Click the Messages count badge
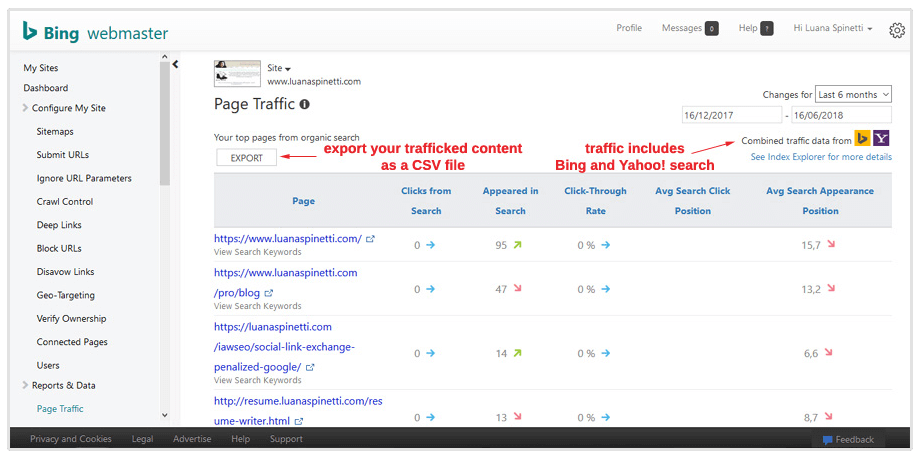The image size is (920, 460). [x=711, y=29]
